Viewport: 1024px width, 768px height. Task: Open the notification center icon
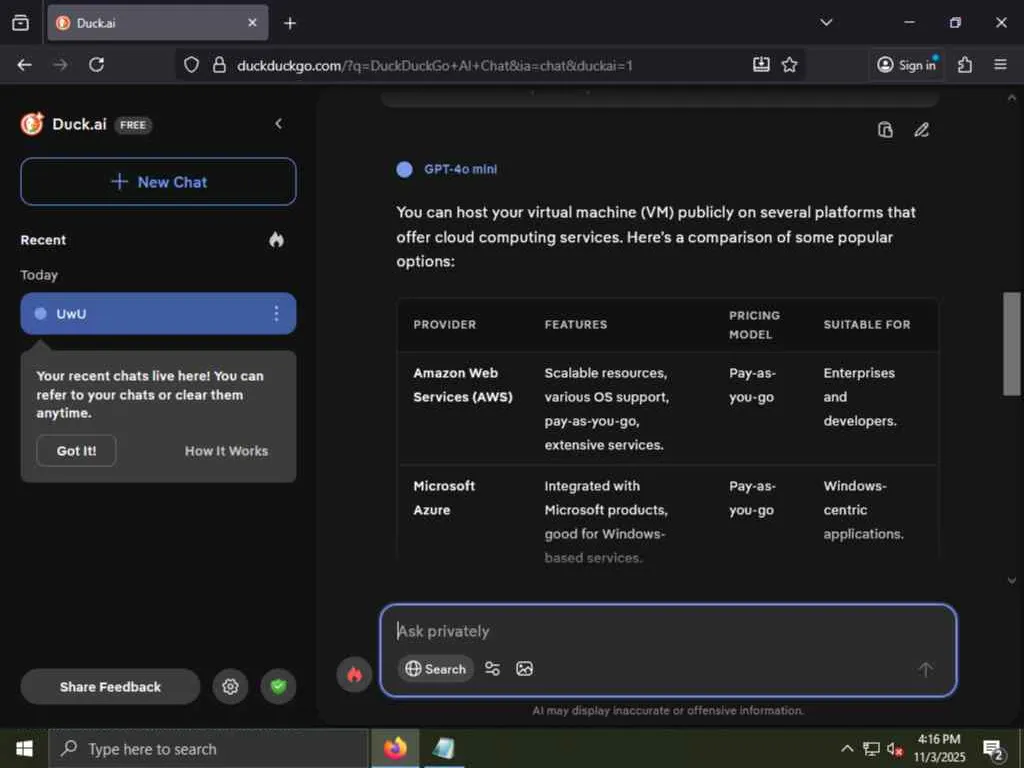(993, 750)
